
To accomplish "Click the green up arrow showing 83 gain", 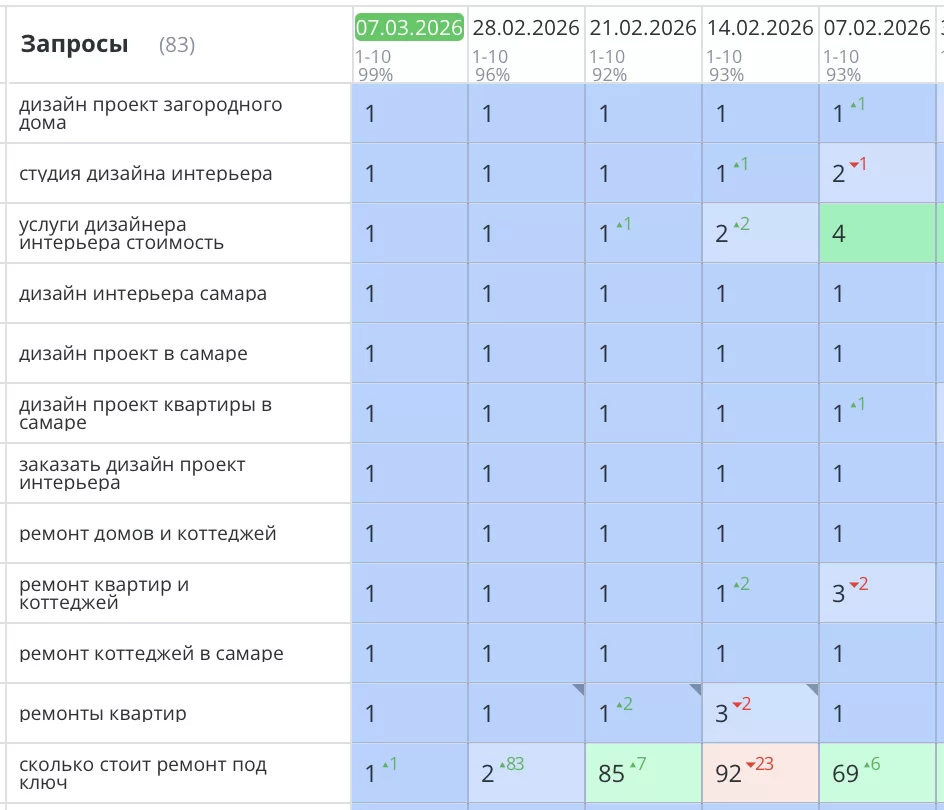I will [x=504, y=765].
